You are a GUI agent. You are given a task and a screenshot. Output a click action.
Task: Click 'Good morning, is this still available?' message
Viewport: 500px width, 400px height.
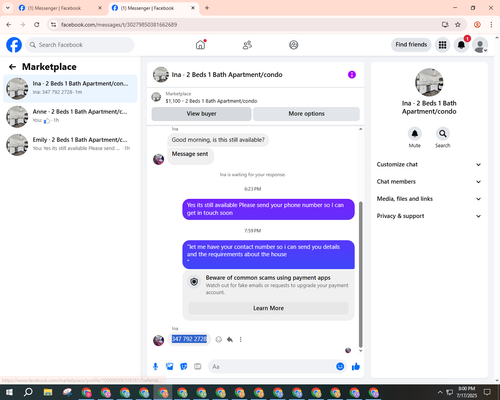tap(218, 140)
